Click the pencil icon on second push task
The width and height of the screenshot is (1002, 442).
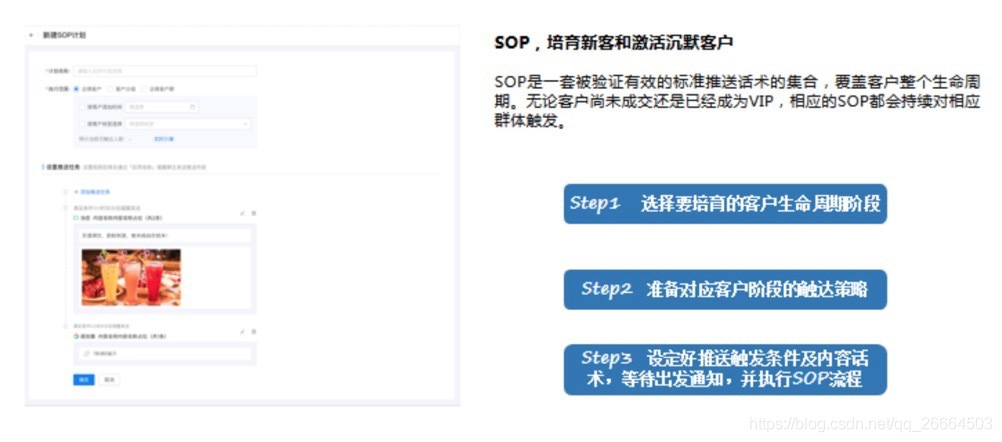pyautogui.click(x=241, y=331)
